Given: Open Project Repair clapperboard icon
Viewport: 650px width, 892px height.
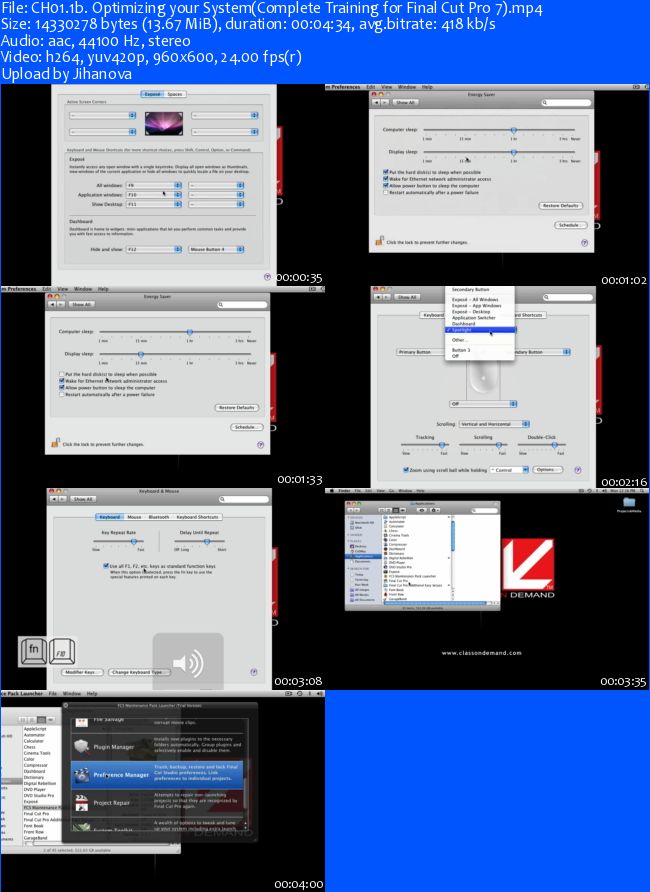Looking at the screenshot, I should [82, 802].
